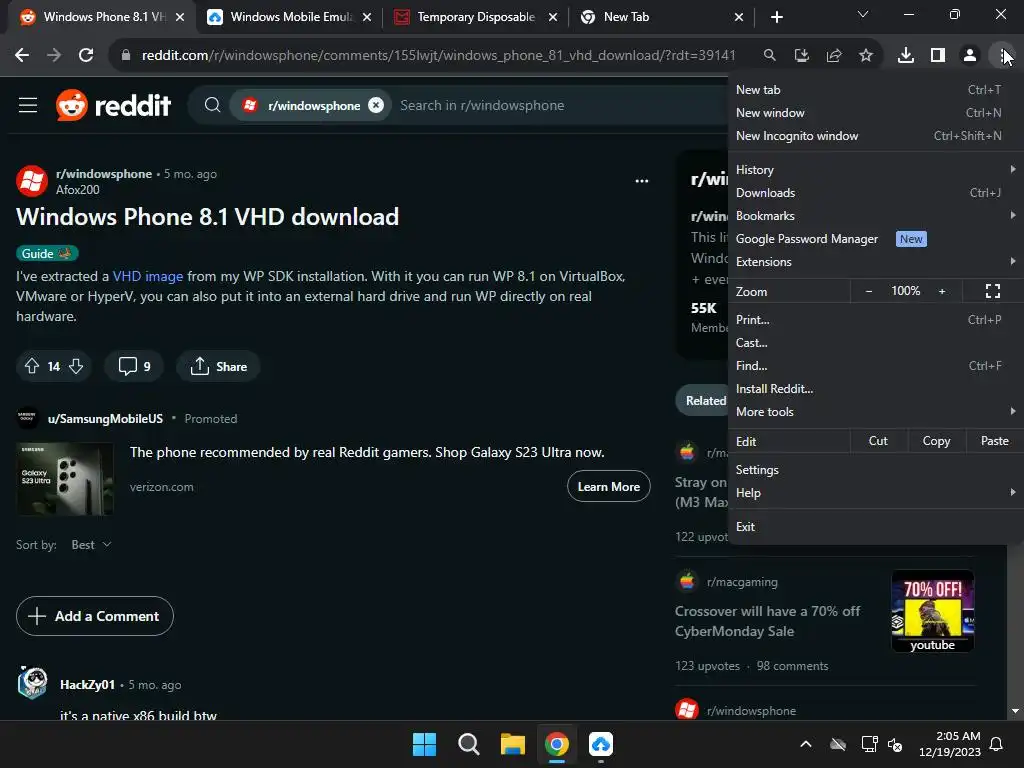The image size is (1024, 768).
Task: Open the 70% OFF youtube thumbnail
Action: coord(933,611)
